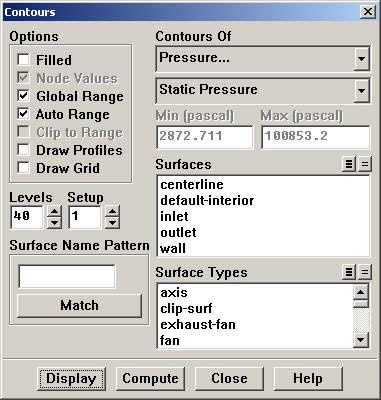Deselect all surfaces icon beside Surfaces
Screen dimensions: 381x400
[x=365, y=164]
